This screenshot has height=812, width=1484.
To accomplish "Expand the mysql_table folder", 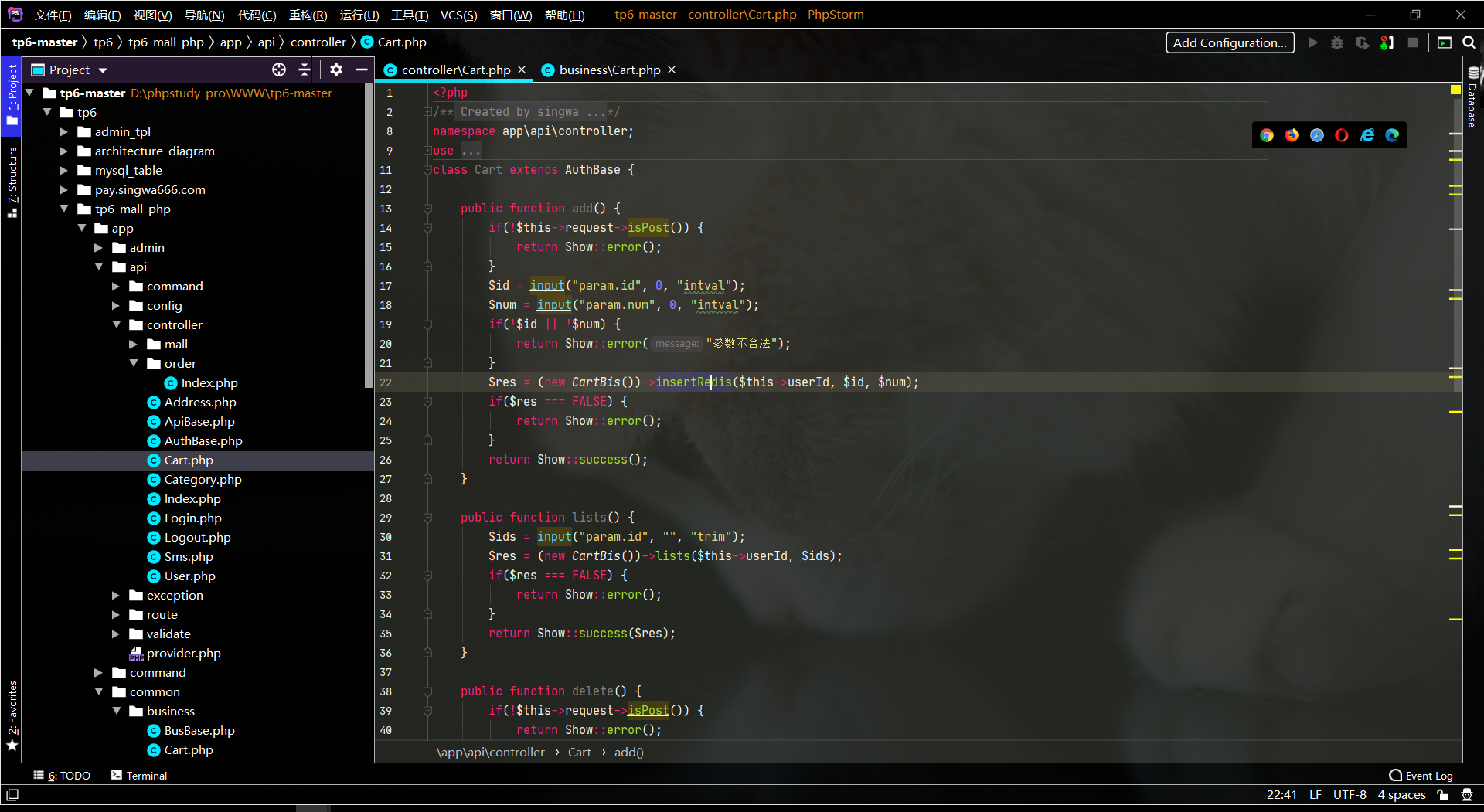I will pyautogui.click(x=64, y=171).
